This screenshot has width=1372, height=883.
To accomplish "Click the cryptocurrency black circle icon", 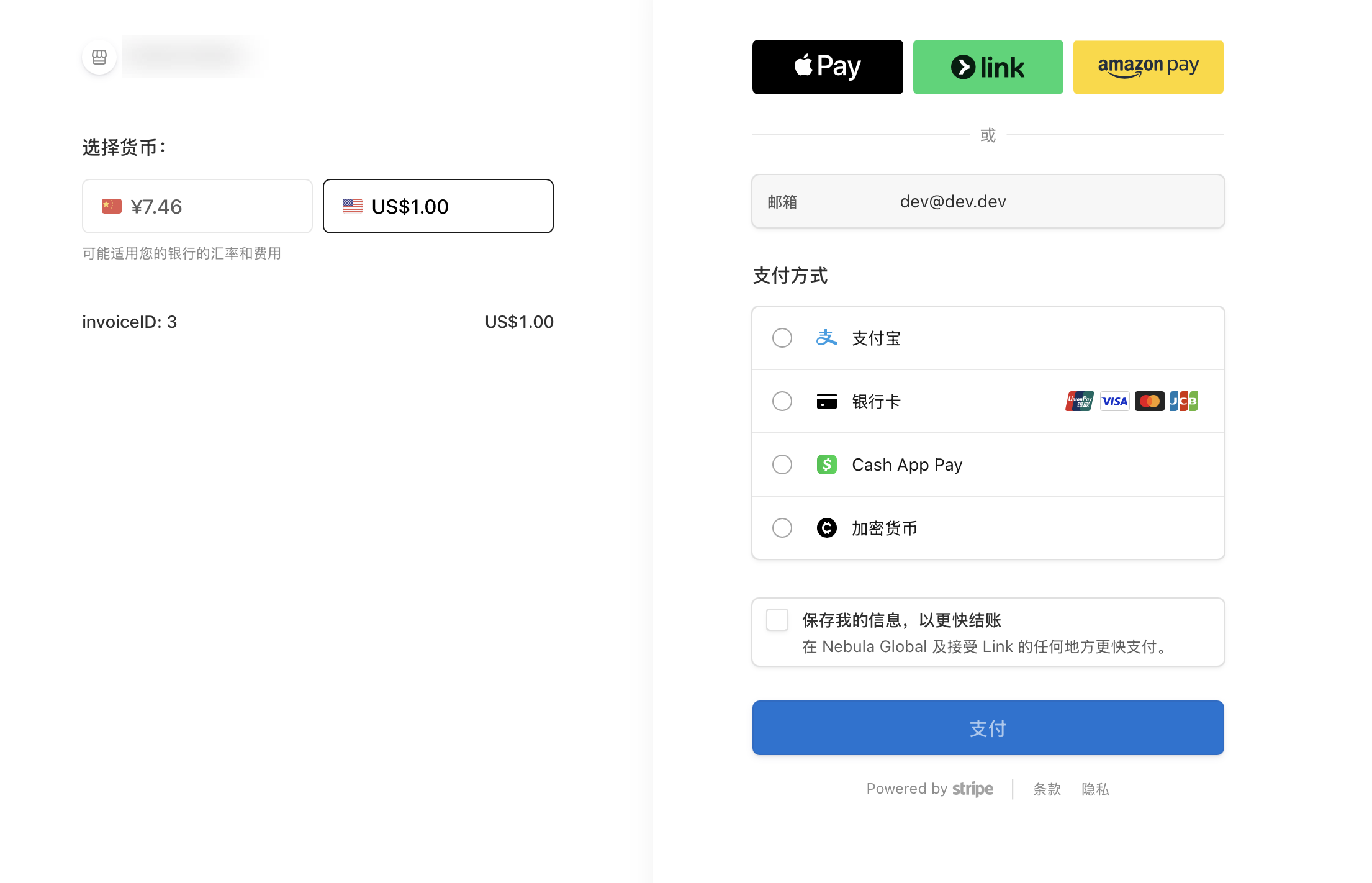I will [x=826, y=528].
